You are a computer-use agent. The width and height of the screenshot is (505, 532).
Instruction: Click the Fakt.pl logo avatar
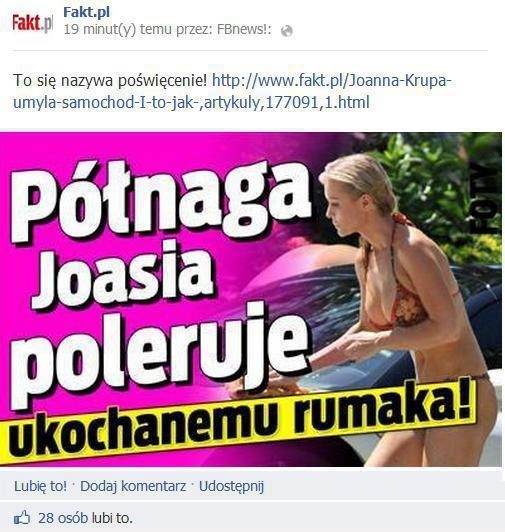point(33,23)
